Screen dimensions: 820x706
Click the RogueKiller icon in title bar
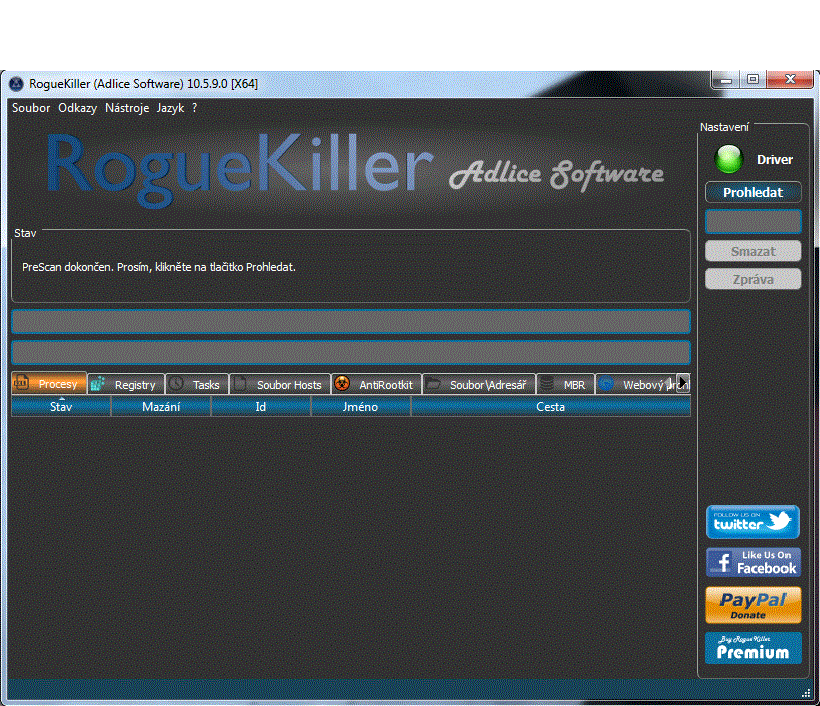(x=17, y=84)
